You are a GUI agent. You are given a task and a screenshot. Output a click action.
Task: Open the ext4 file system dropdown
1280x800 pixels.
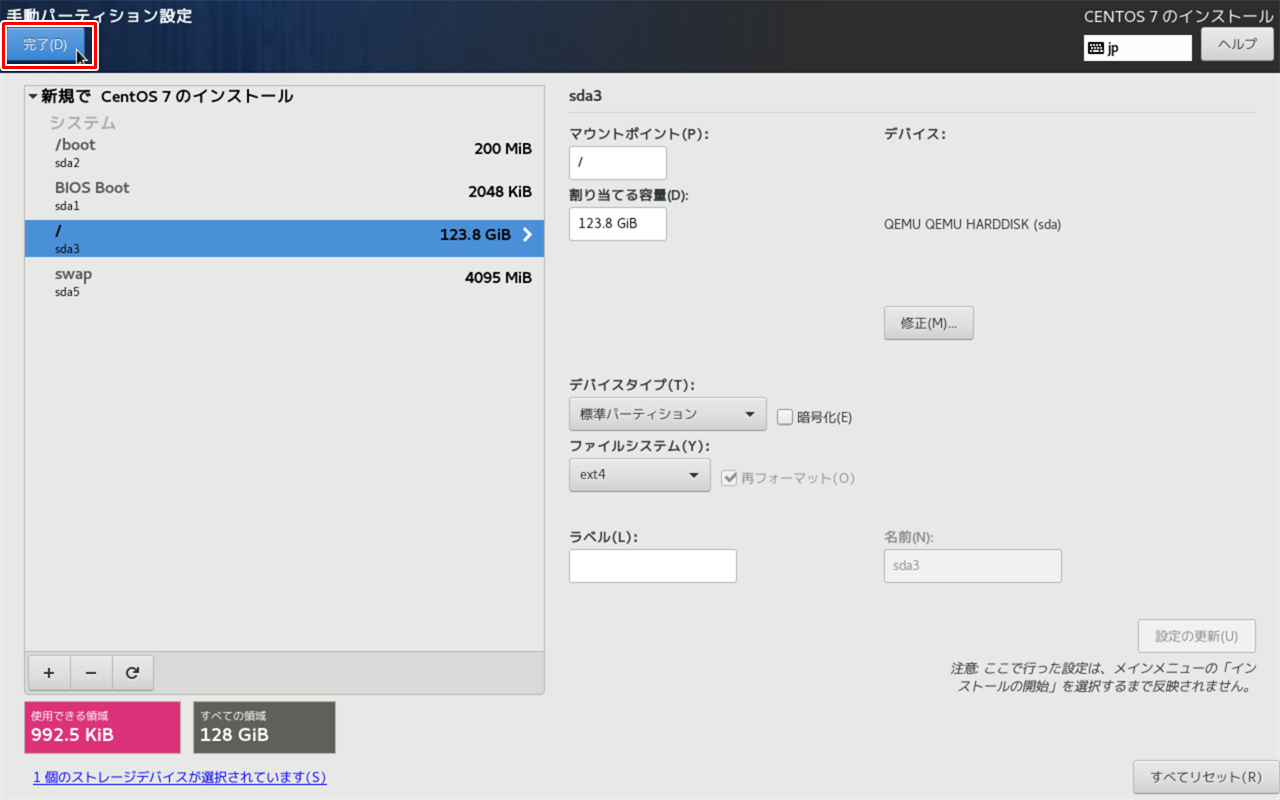(x=639, y=474)
